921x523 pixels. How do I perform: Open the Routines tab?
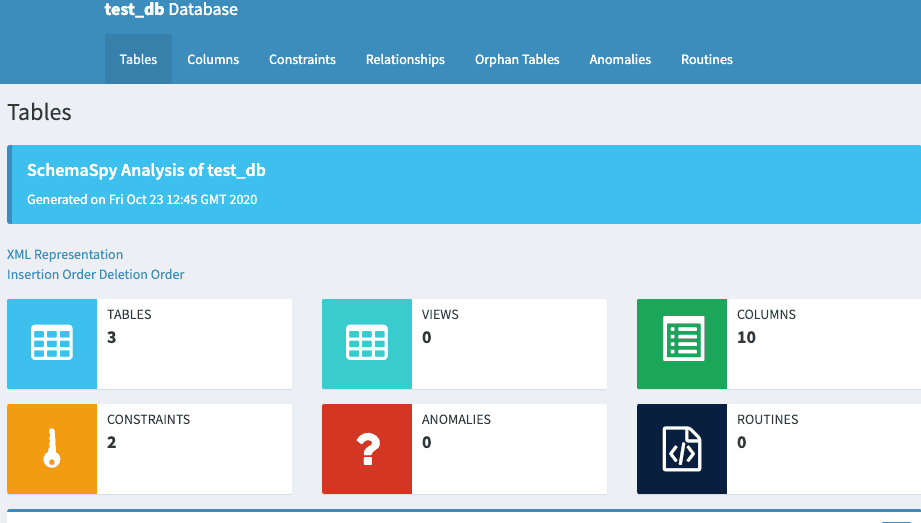coord(707,59)
